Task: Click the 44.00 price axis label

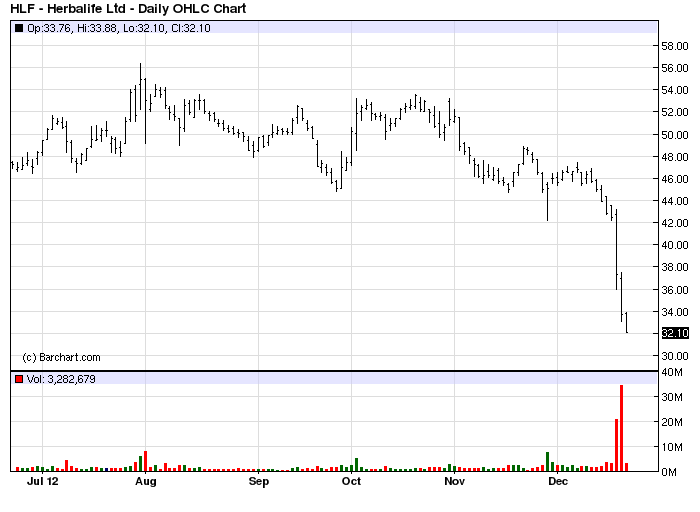Action: pos(675,201)
